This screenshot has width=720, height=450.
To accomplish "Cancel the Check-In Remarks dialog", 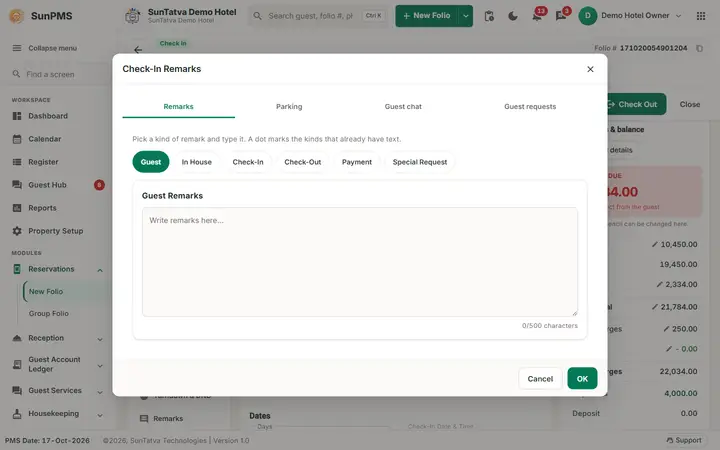I will pos(540,378).
